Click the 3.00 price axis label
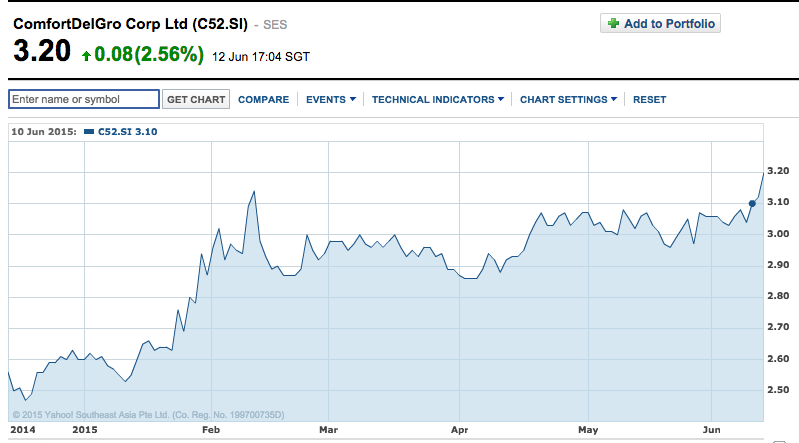Screen dimensions: 799x443 pyautogui.click(x=778, y=234)
